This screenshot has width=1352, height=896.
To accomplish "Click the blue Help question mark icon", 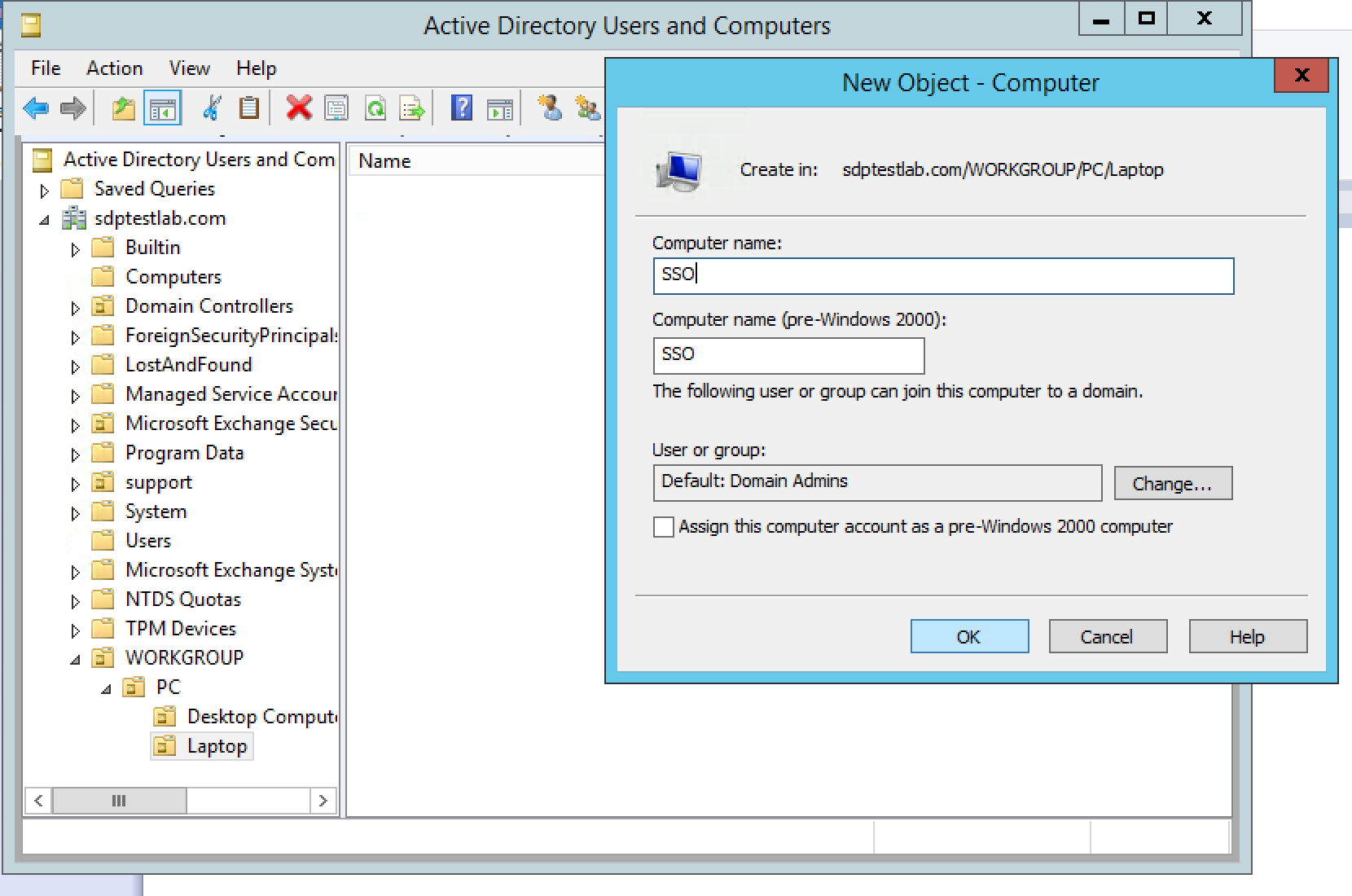I will pos(461,108).
